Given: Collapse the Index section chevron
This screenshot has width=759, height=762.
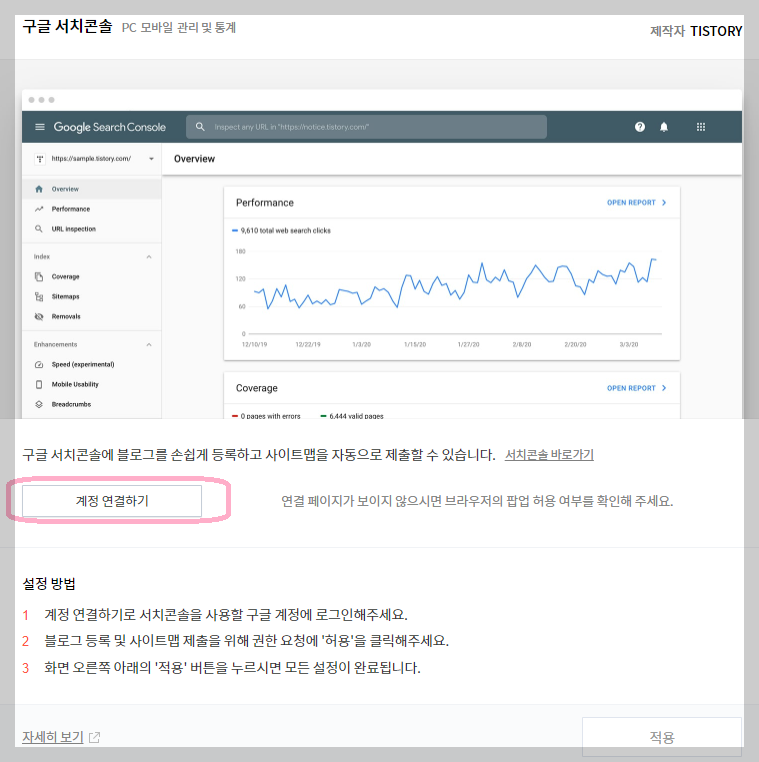Looking at the screenshot, I should tap(149, 257).
